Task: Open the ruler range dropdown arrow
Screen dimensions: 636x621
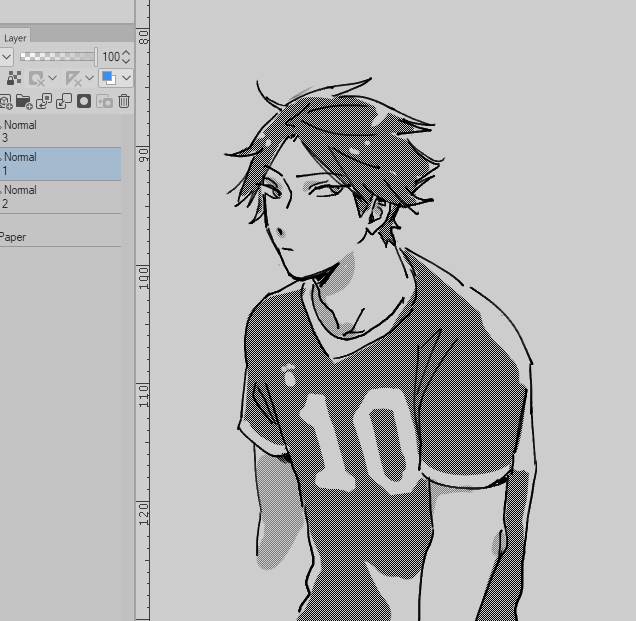Action: [x=89, y=78]
